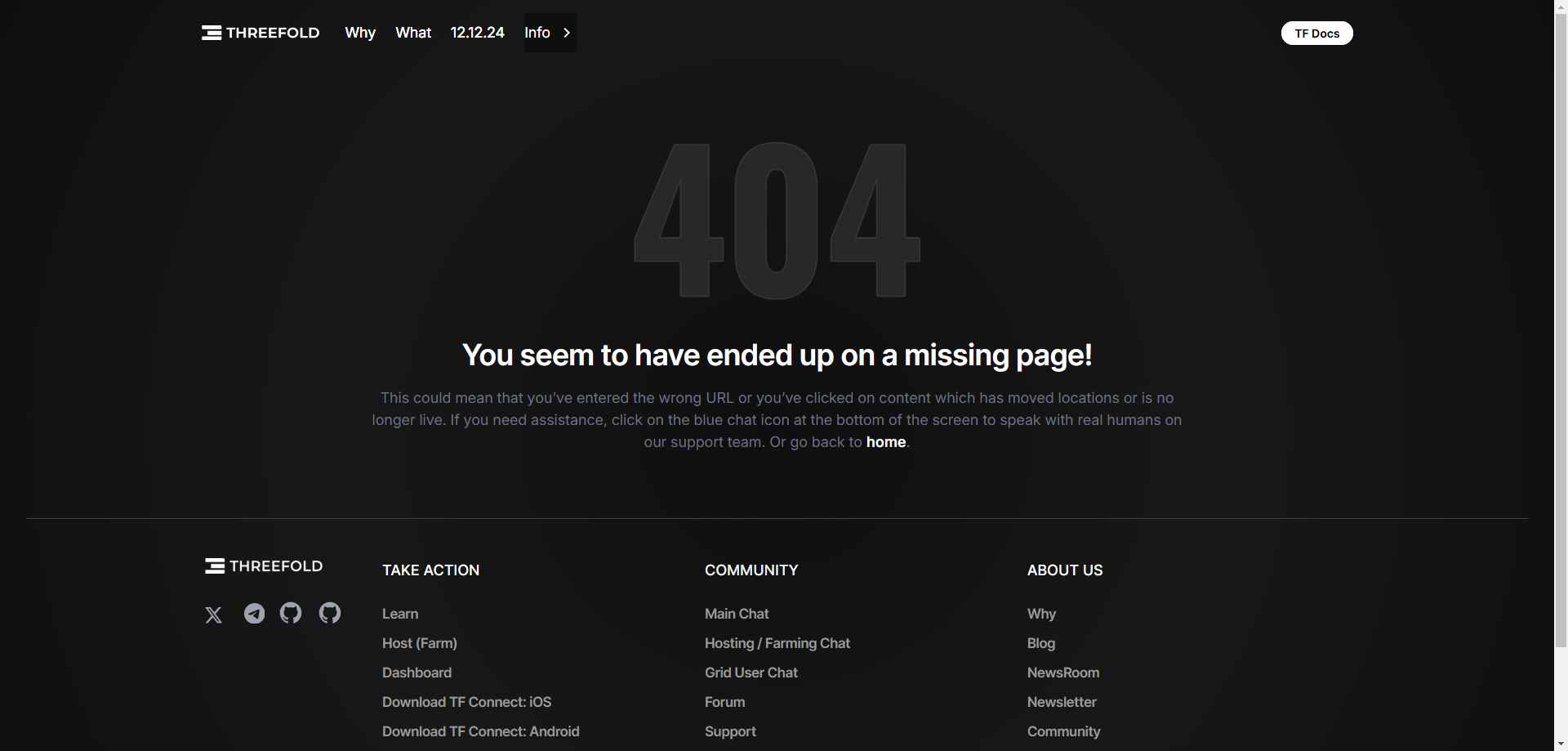1568x751 pixels.
Task: Visit the Hosting / Farming Chat link
Action: pyautogui.click(x=777, y=643)
